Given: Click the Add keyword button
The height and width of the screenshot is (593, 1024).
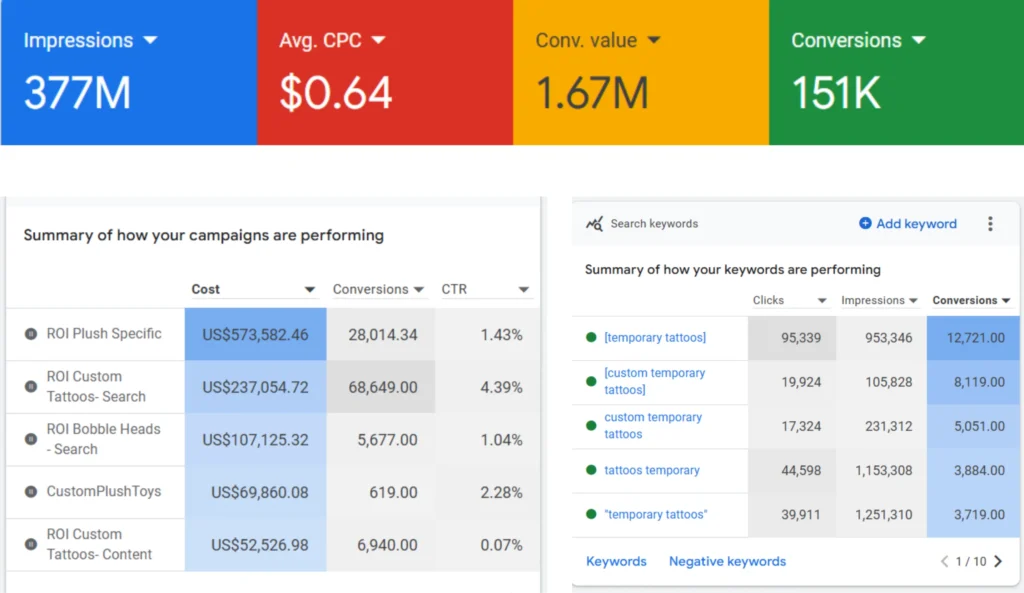Looking at the screenshot, I should click(x=915, y=224).
